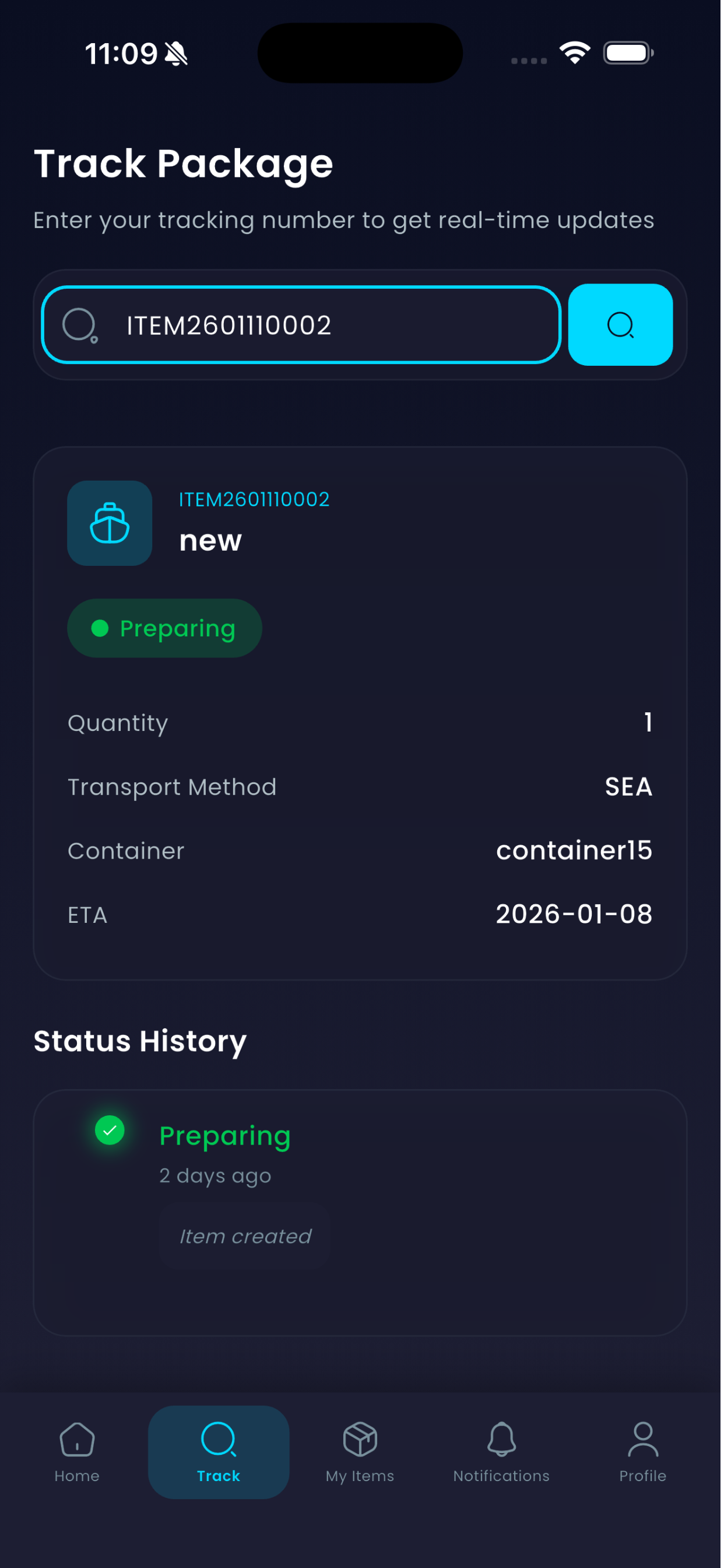This screenshot has height=1568, width=724.
Task: Select the Track tab
Action: click(219, 1452)
